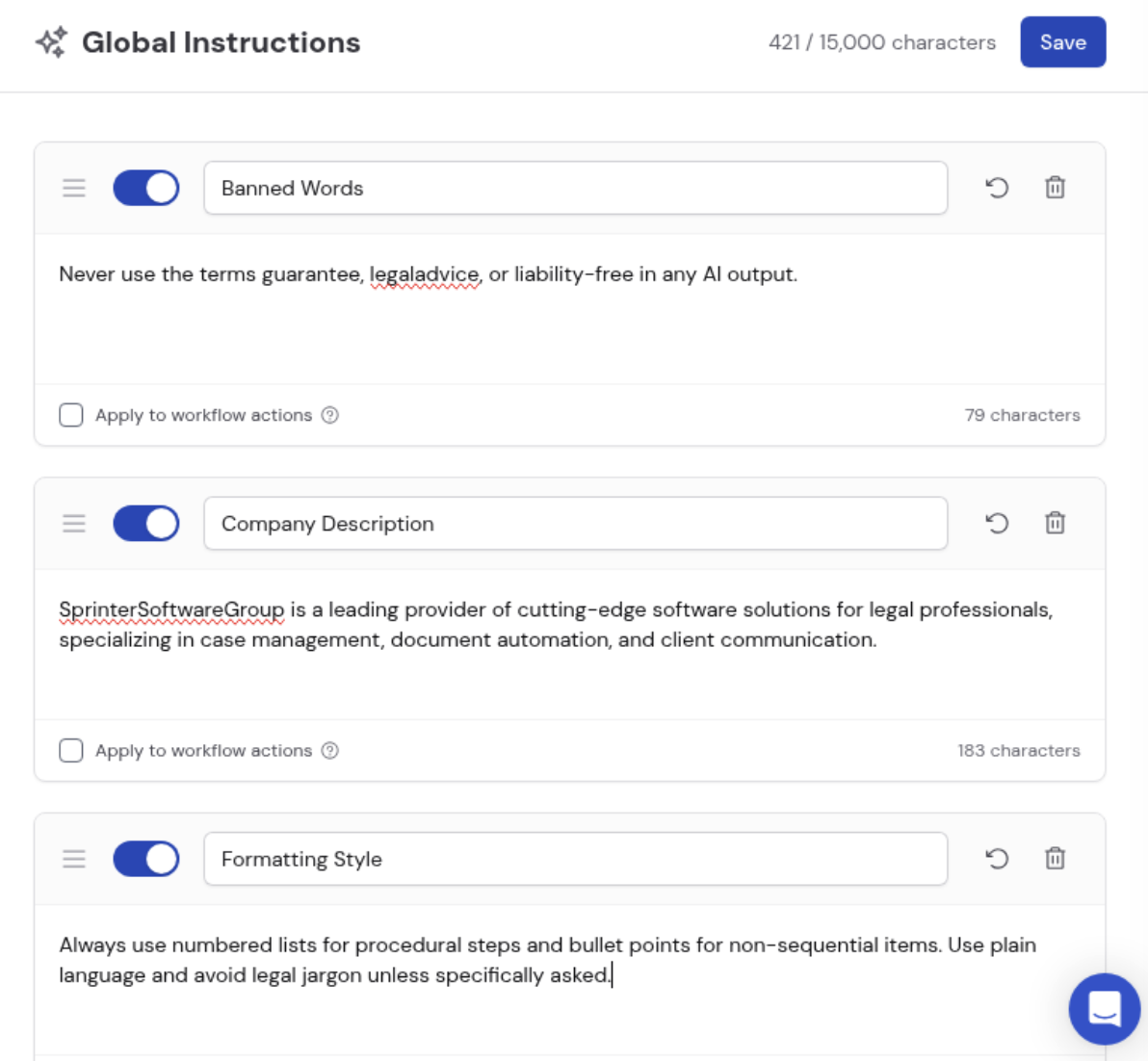Check Apply to workflow actions under Company Description

tap(71, 750)
